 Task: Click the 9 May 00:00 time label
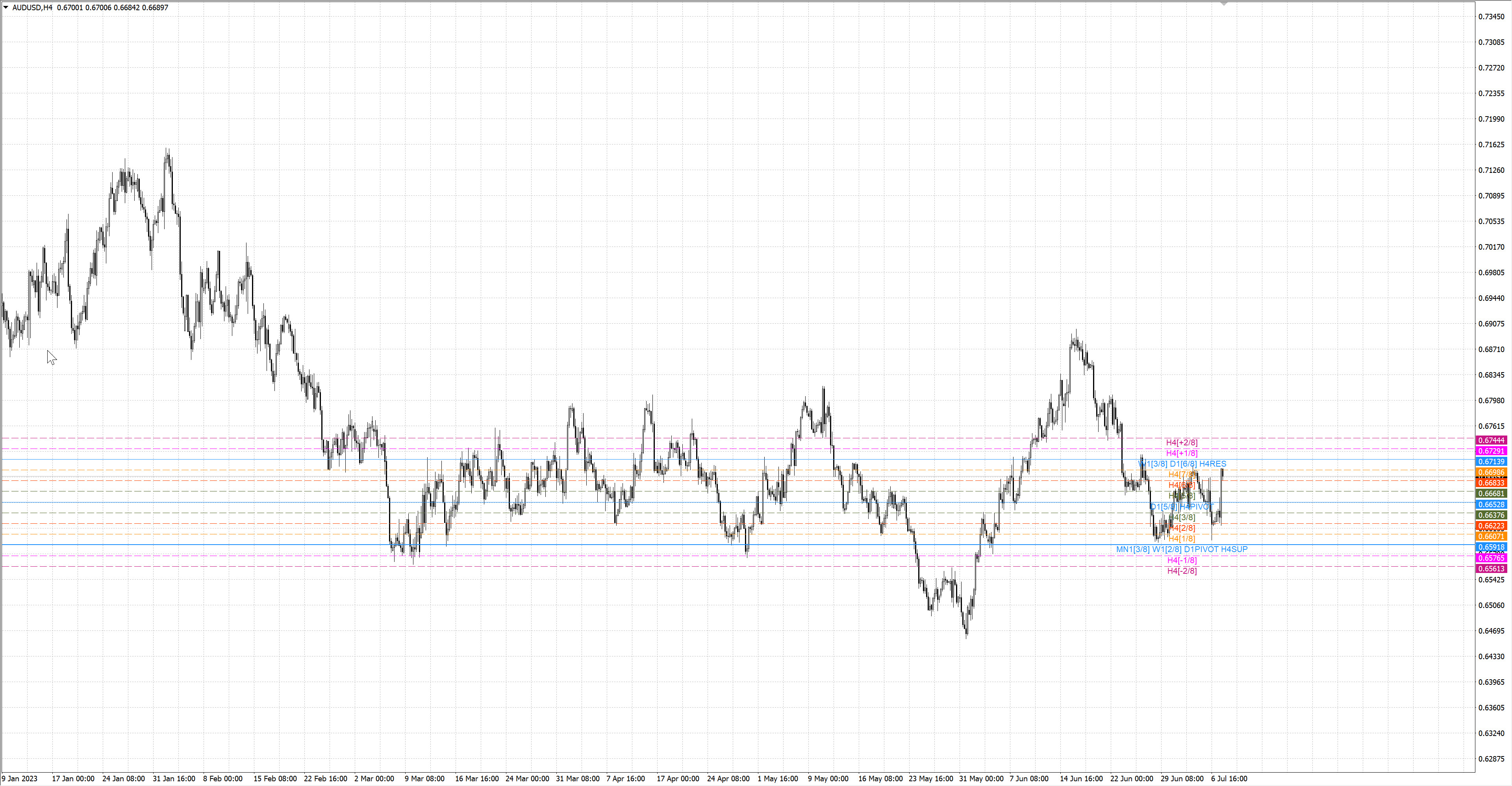pos(828,779)
